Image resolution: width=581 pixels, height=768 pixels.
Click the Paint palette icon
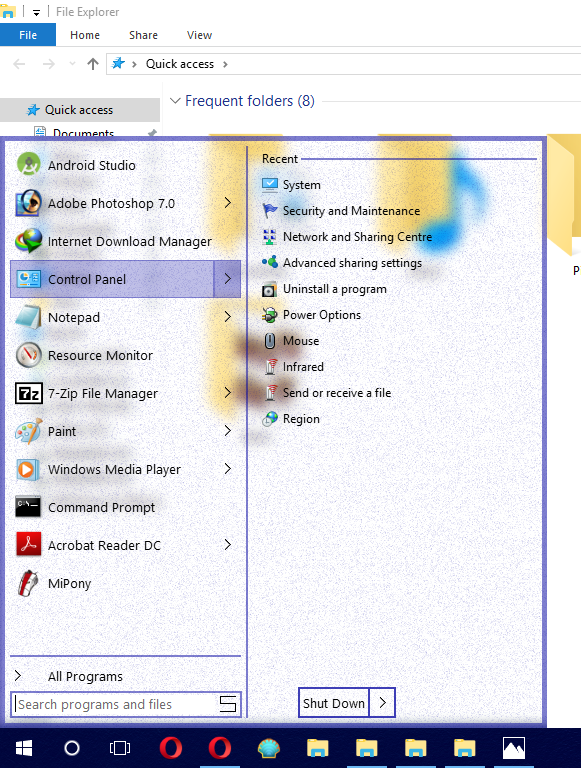coord(29,431)
